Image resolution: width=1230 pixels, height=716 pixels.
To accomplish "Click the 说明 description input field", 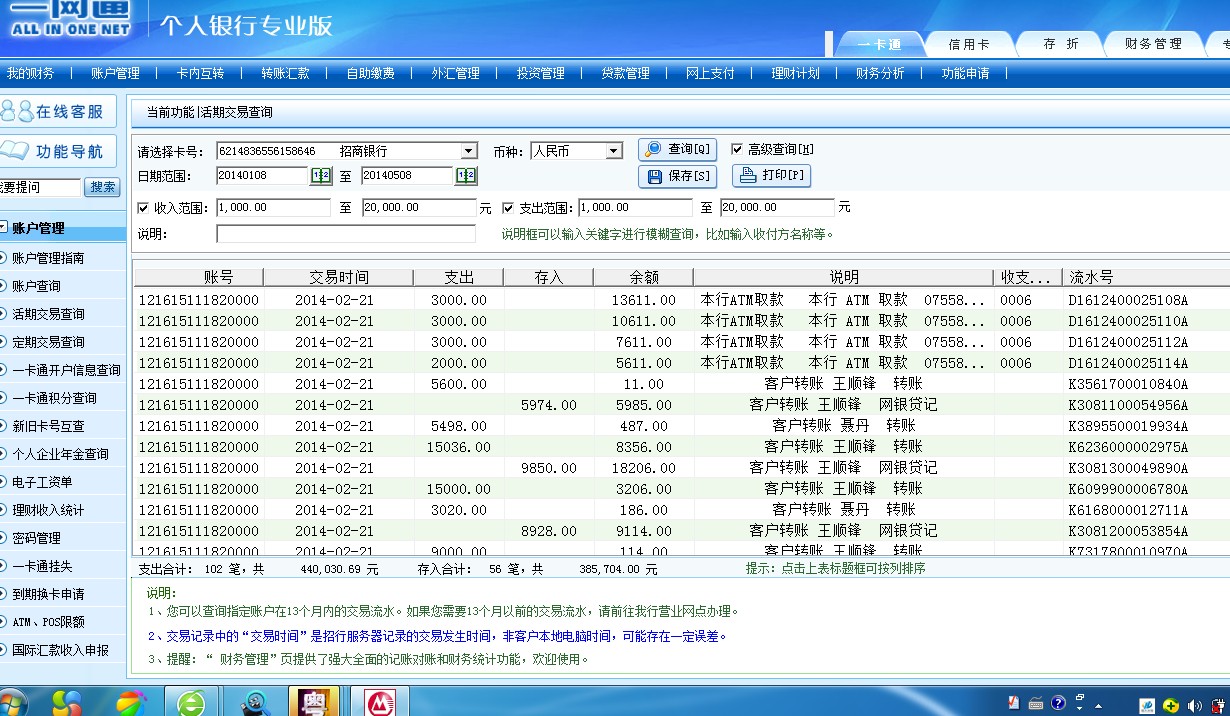I will 346,234.
